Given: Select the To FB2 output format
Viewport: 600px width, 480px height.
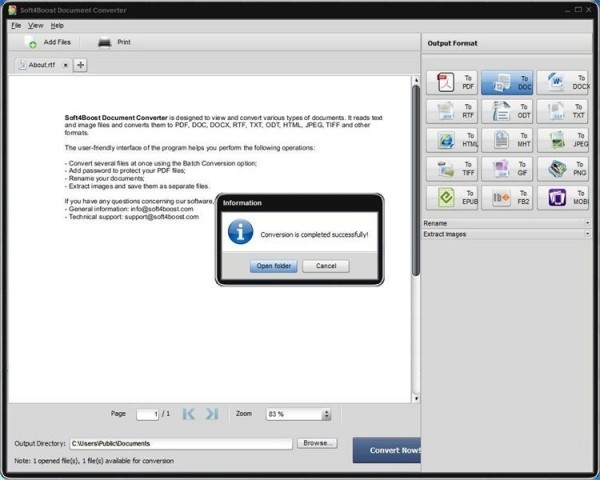Looking at the screenshot, I should 508,198.
